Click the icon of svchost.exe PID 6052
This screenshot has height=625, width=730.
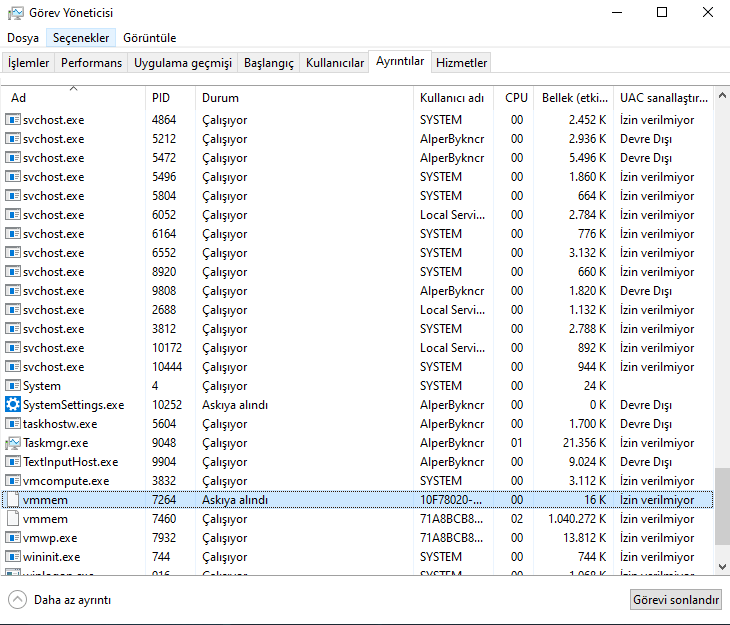tap(13, 214)
